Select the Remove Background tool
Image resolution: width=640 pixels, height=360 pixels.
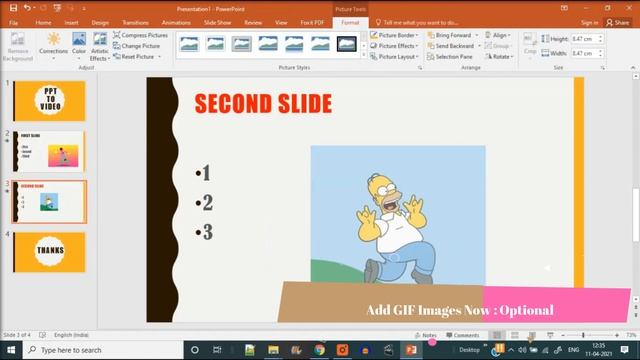coord(18,47)
